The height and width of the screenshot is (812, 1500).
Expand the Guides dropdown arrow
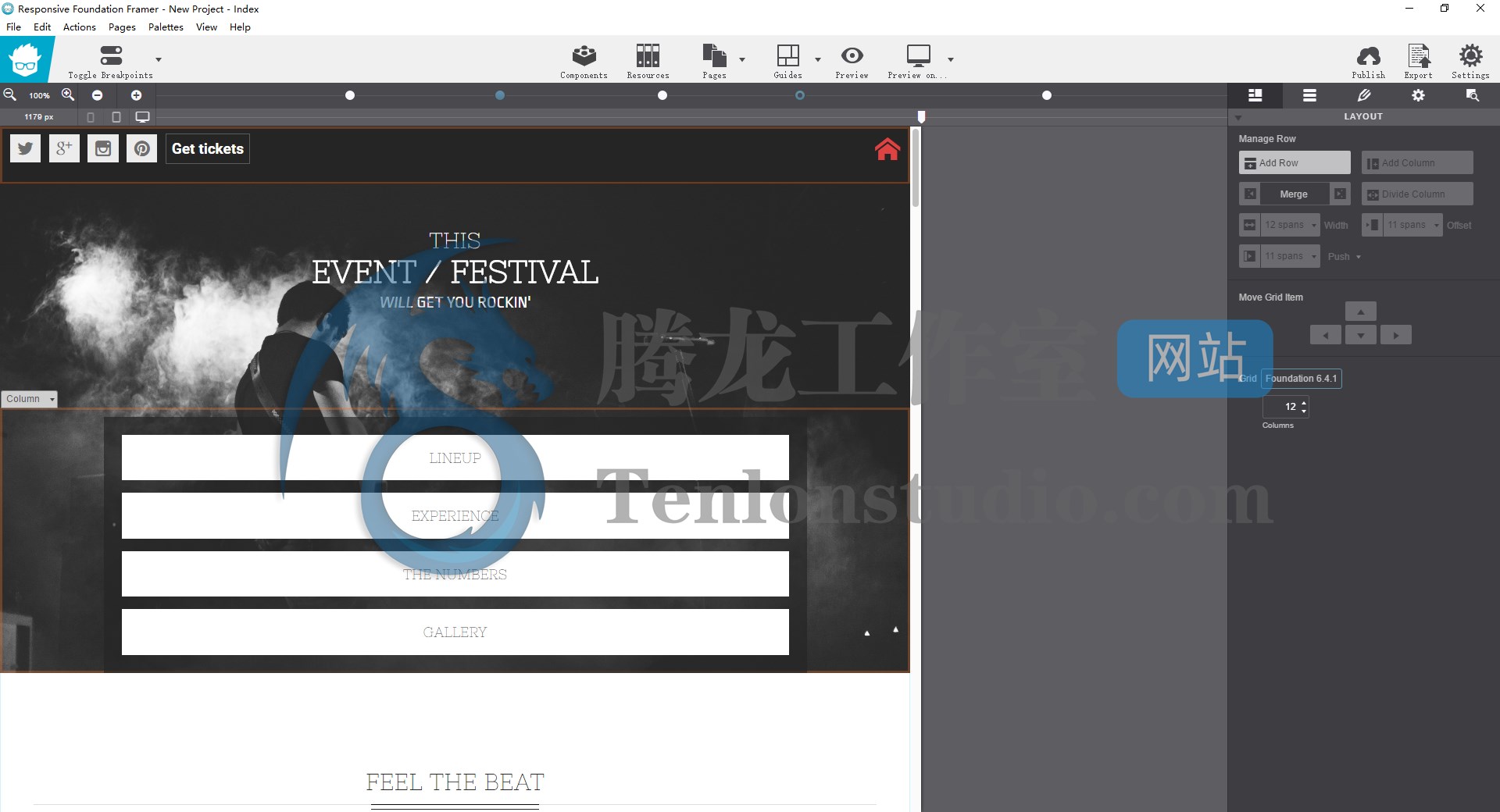pos(818,59)
